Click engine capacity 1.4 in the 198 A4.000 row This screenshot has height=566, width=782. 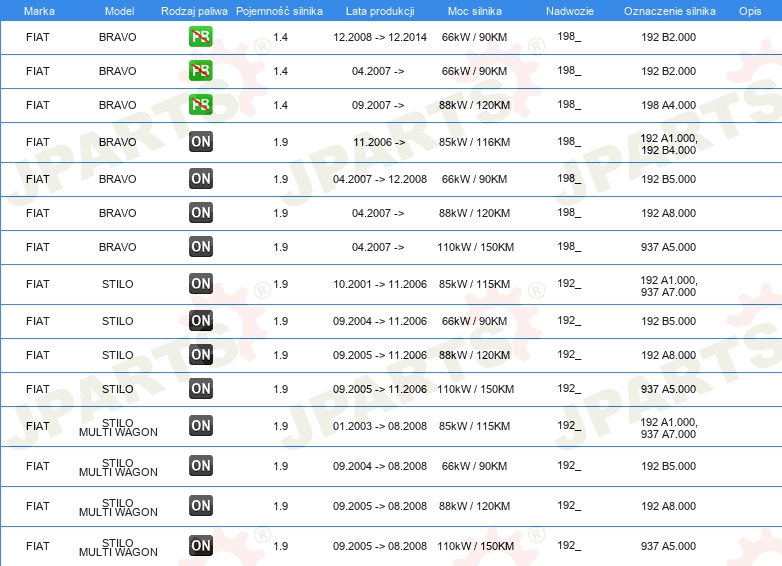click(x=280, y=105)
